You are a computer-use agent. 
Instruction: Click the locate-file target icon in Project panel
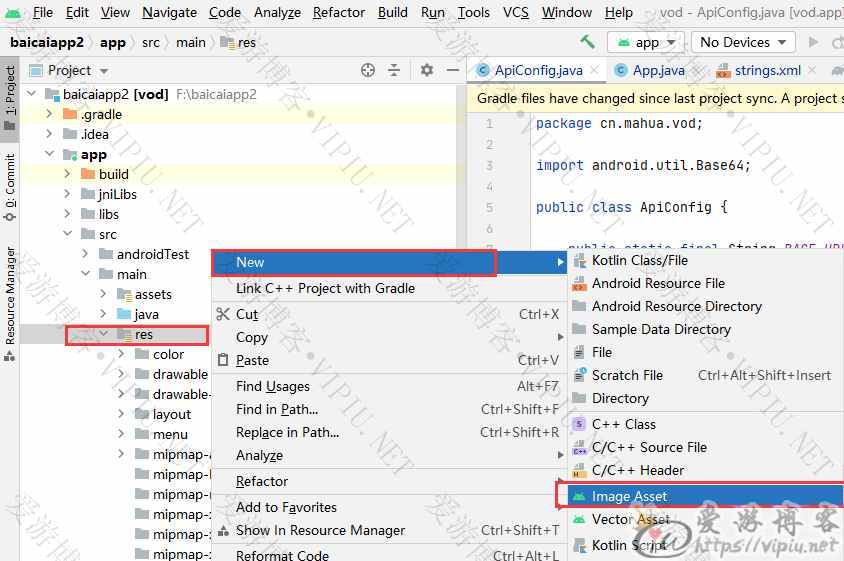(x=368, y=70)
